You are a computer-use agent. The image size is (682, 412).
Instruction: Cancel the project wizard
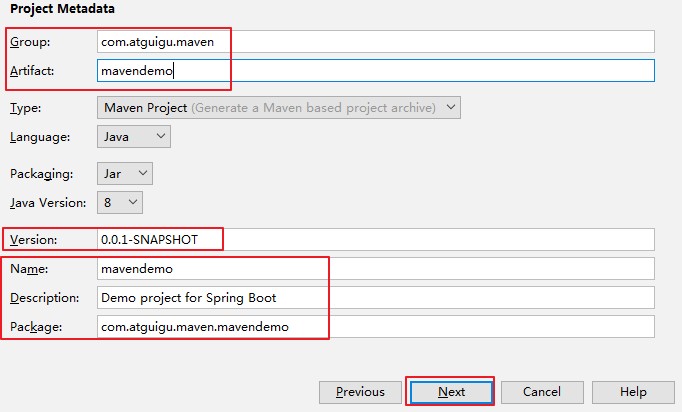coord(542,392)
